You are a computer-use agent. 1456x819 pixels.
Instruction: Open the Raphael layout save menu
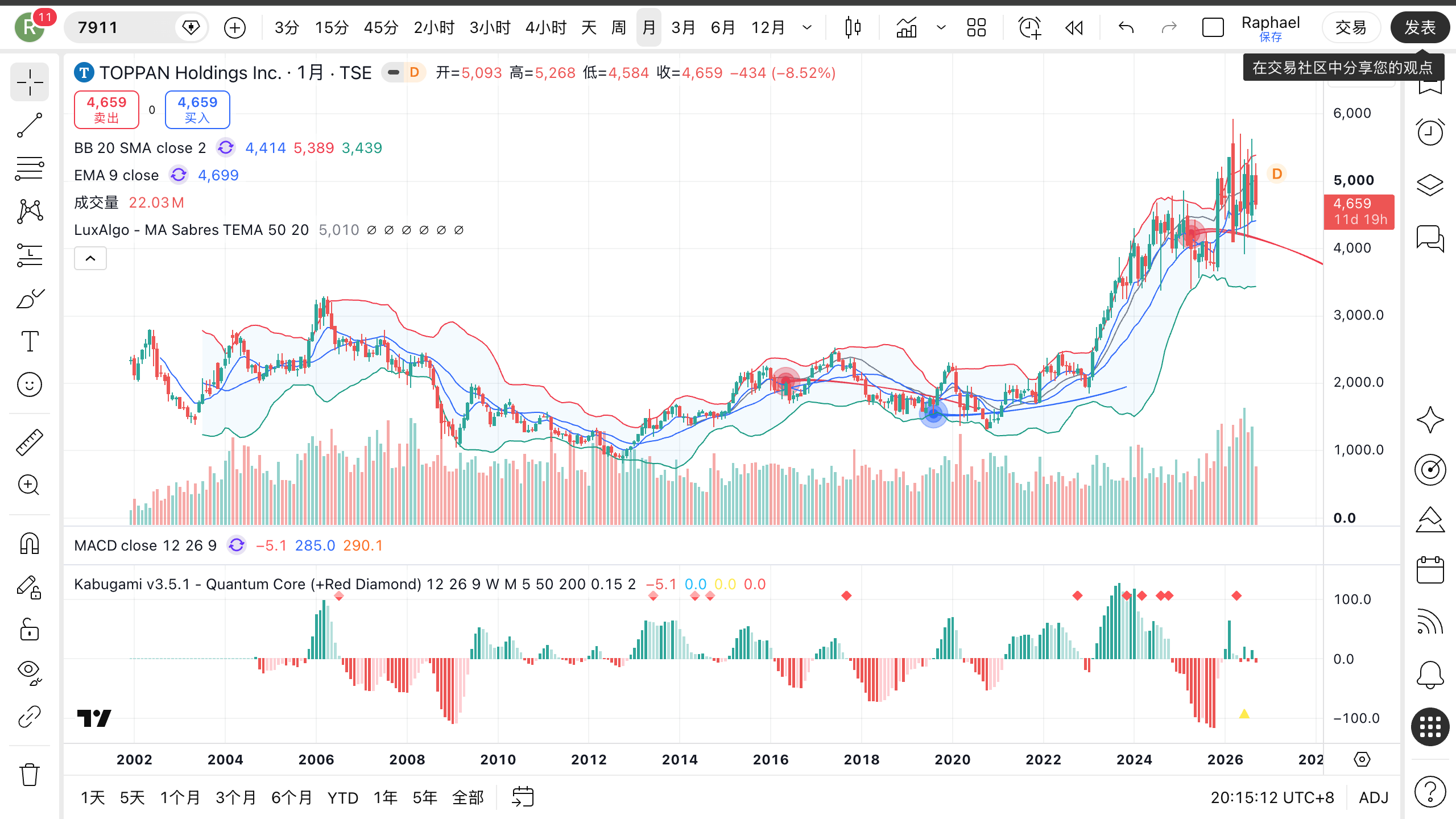[x=1271, y=28]
